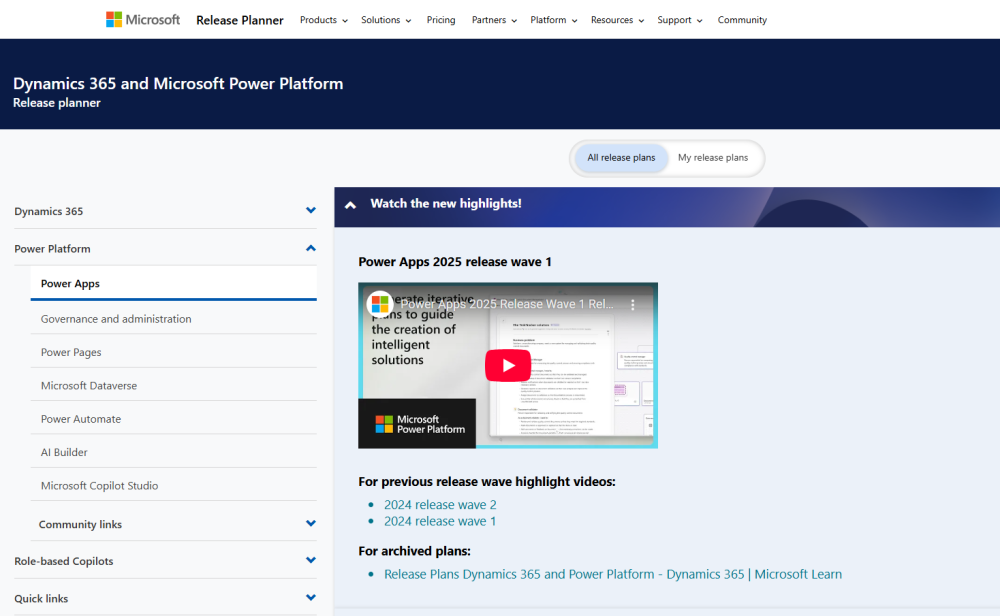This screenshot has height=616, width=1000.
Task: Open the Support dropdown
Action: [678, 19]
